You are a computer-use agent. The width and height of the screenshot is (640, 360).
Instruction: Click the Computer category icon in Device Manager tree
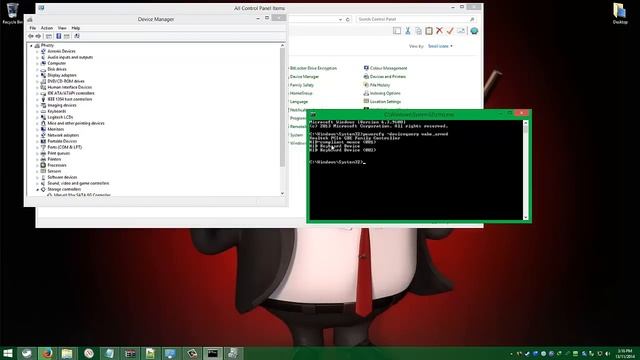tap(43, 63)
